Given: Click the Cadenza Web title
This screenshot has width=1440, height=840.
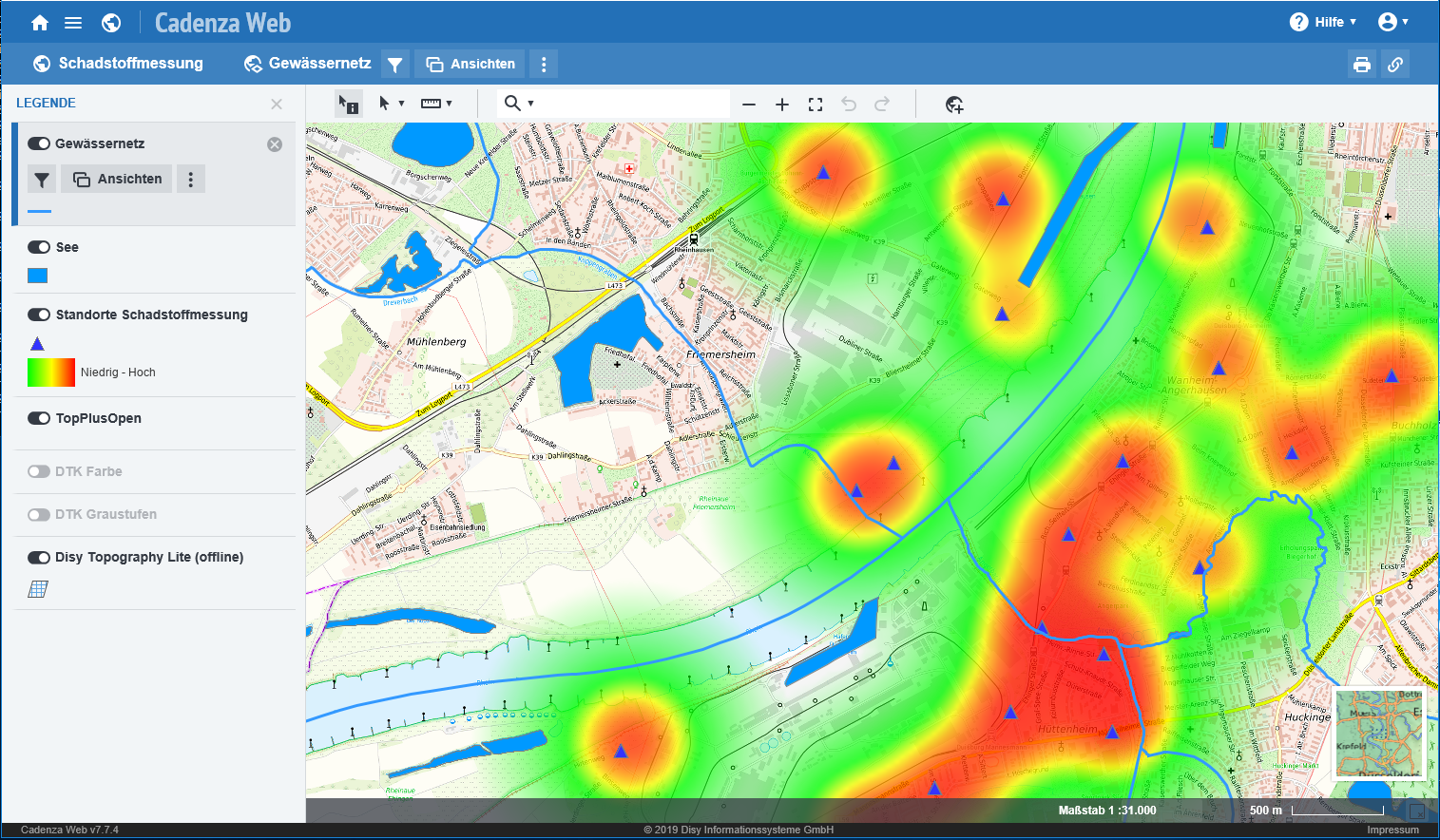Looking at the screenshot, I should pos(222,23).
